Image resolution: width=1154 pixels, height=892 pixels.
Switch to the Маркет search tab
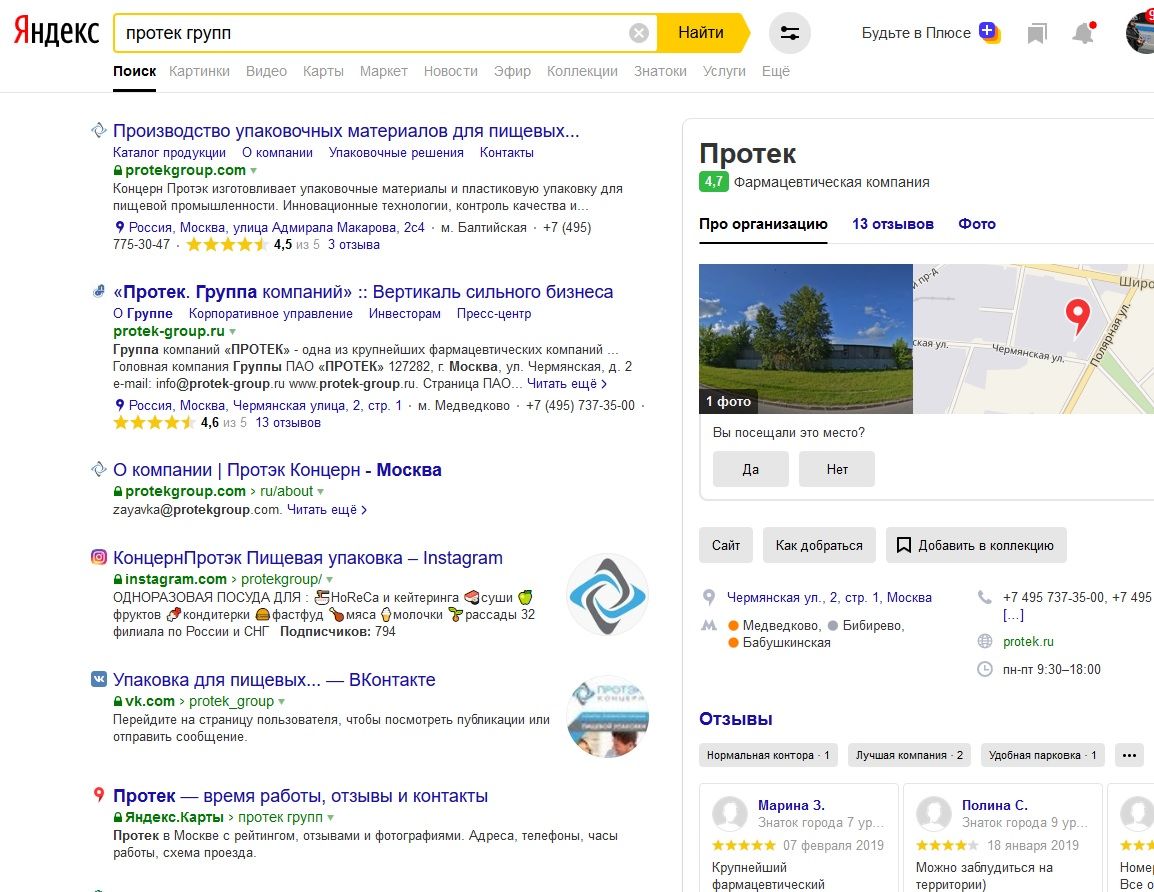(383, 71)
